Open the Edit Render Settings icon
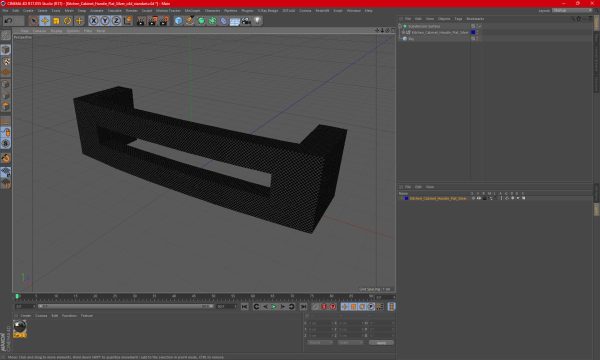The image size is (600, 360). (x=164, y=21)
